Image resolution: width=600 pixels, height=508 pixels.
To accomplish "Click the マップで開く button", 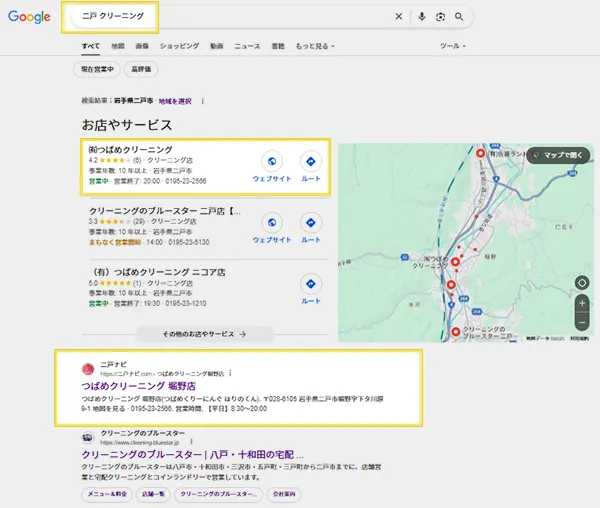I will coord(558,155).
